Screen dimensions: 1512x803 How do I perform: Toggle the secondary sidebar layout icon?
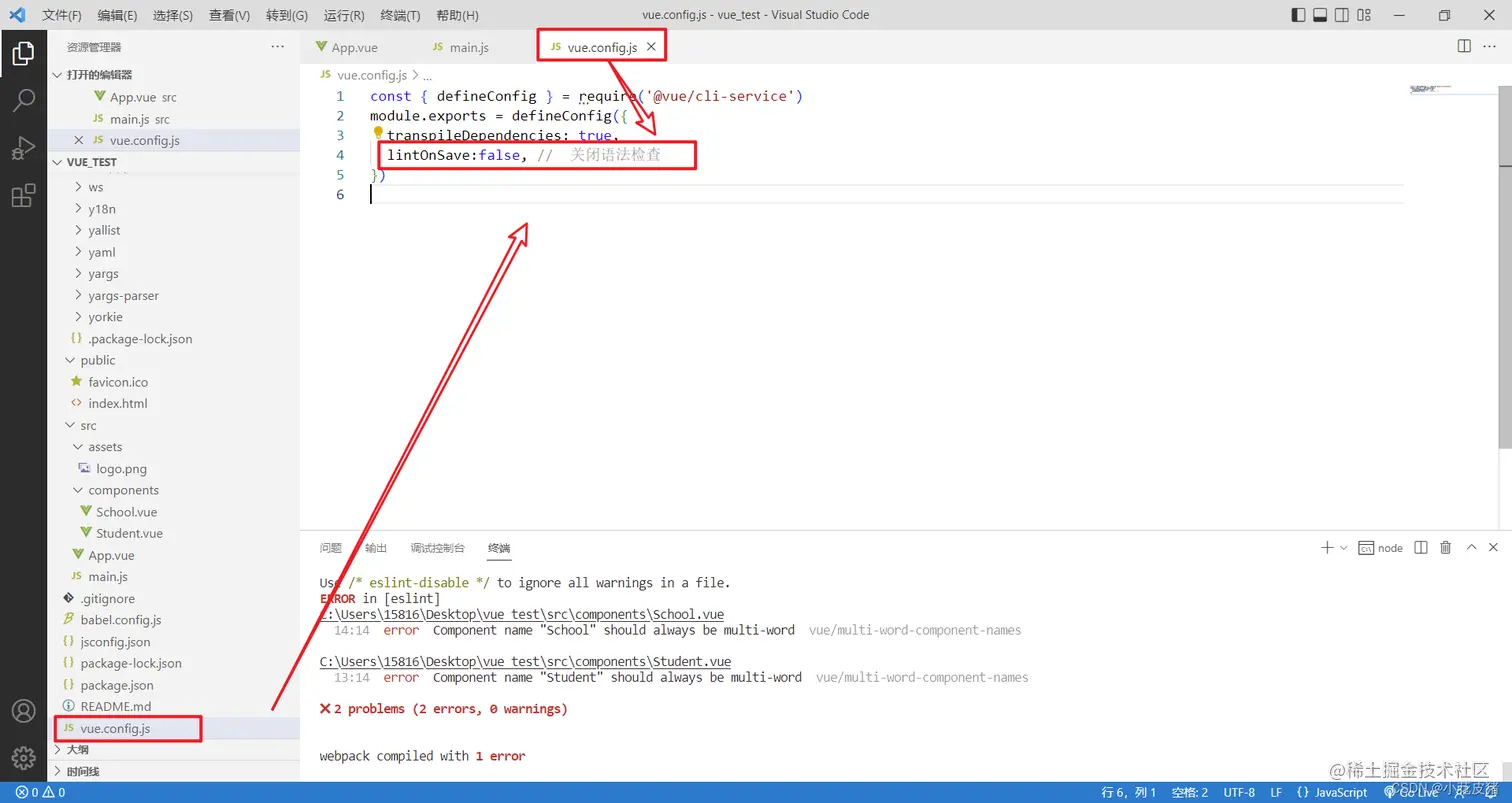pyautogui.click(x=1342, y=15)
